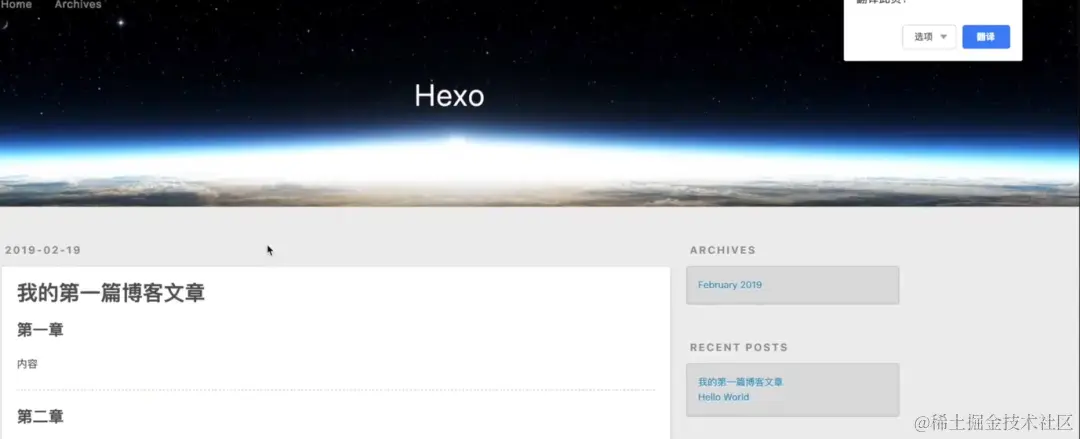The height and width of the screenshot is (439, 1080).
Task: Open the Home navigation link
Action: click(x=16, y=4)
